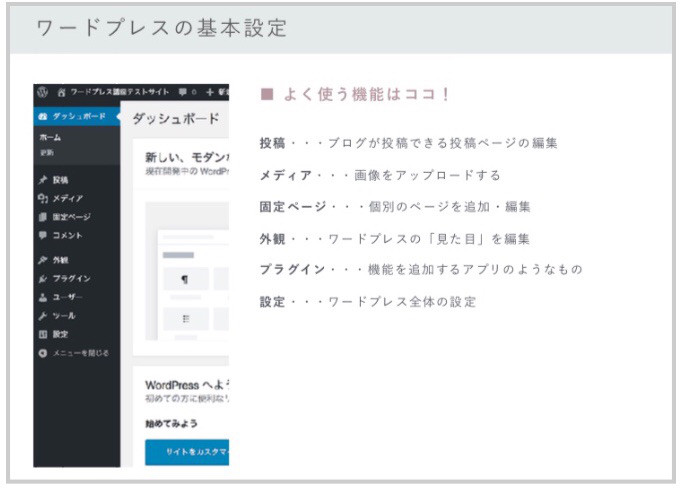Image resolution: width=681 pixels, height=488 pixels.
Task: Click the list block in editor preview
Action: tap(185, 319)
